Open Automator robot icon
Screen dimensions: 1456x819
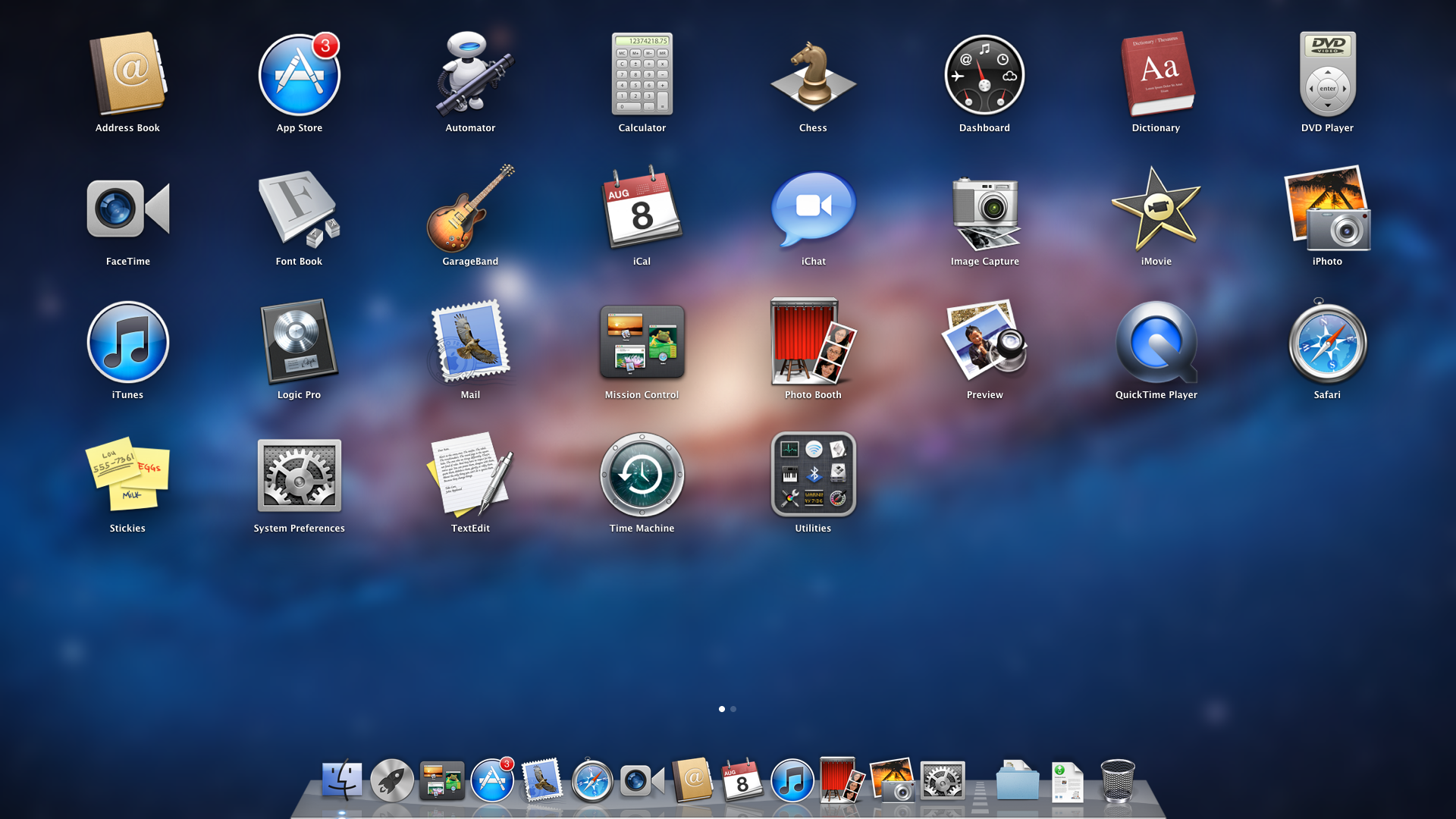pos(473,74)
